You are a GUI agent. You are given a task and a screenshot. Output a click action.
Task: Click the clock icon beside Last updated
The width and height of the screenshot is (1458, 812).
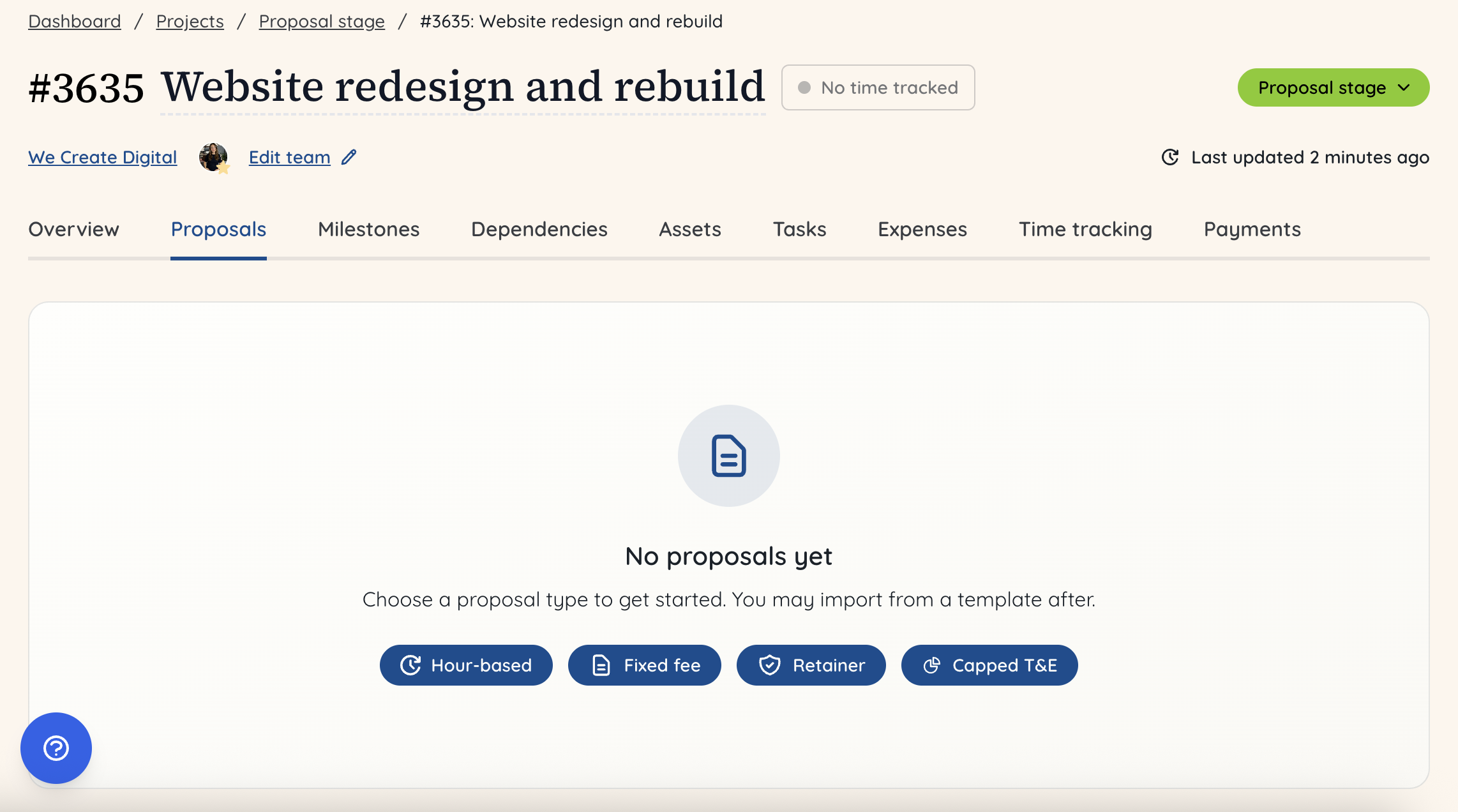1169,157
